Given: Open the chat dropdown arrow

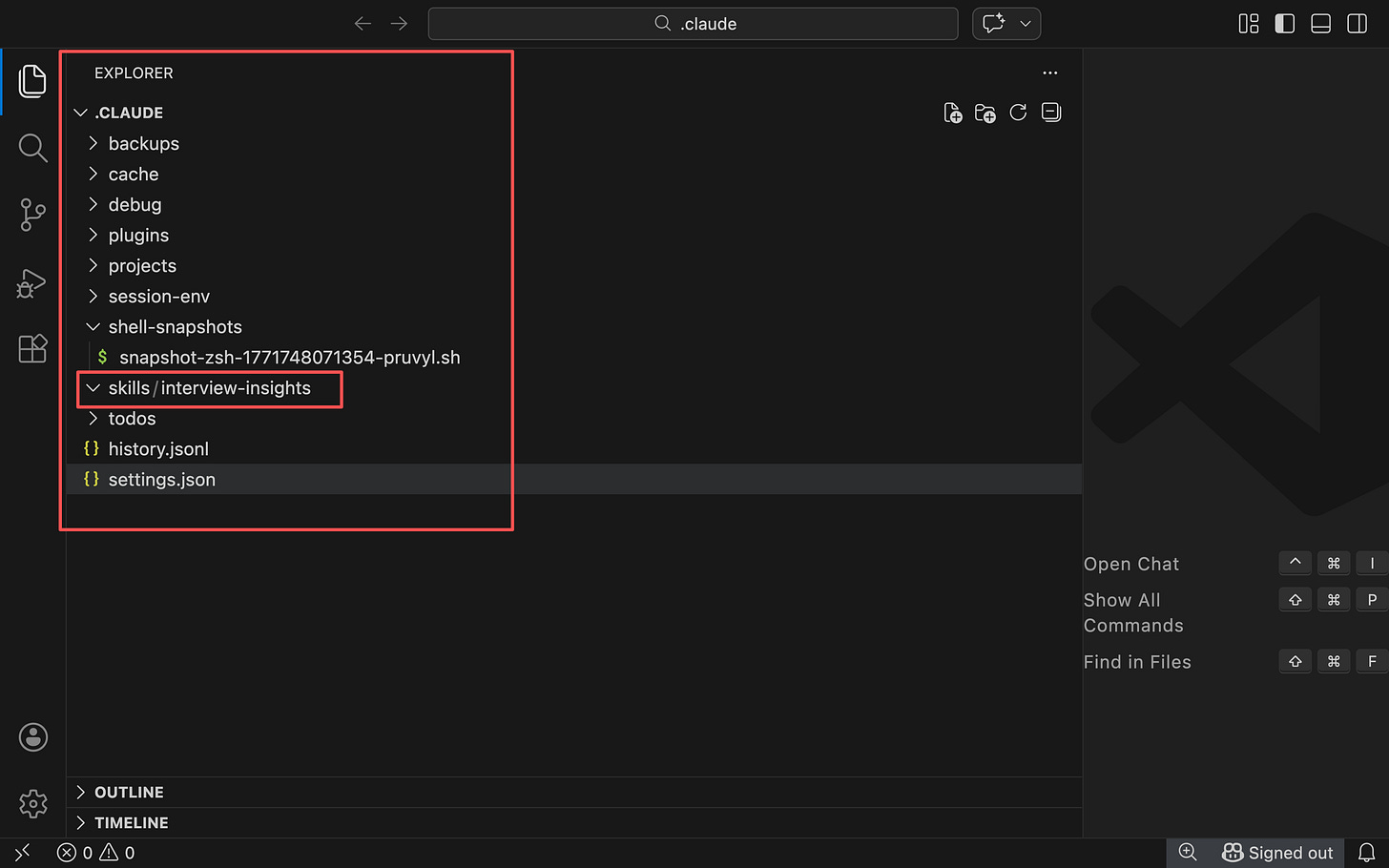Looking at the screenshot, I should click(x=1026, y=24).
